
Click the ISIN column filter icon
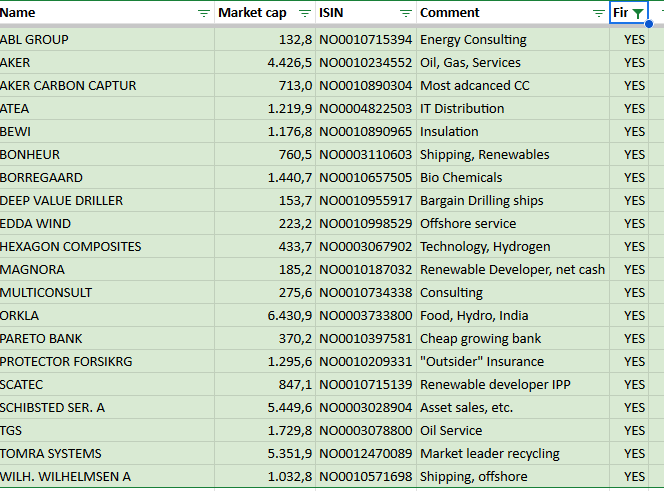pyautogui.click(x=405, y=13)
